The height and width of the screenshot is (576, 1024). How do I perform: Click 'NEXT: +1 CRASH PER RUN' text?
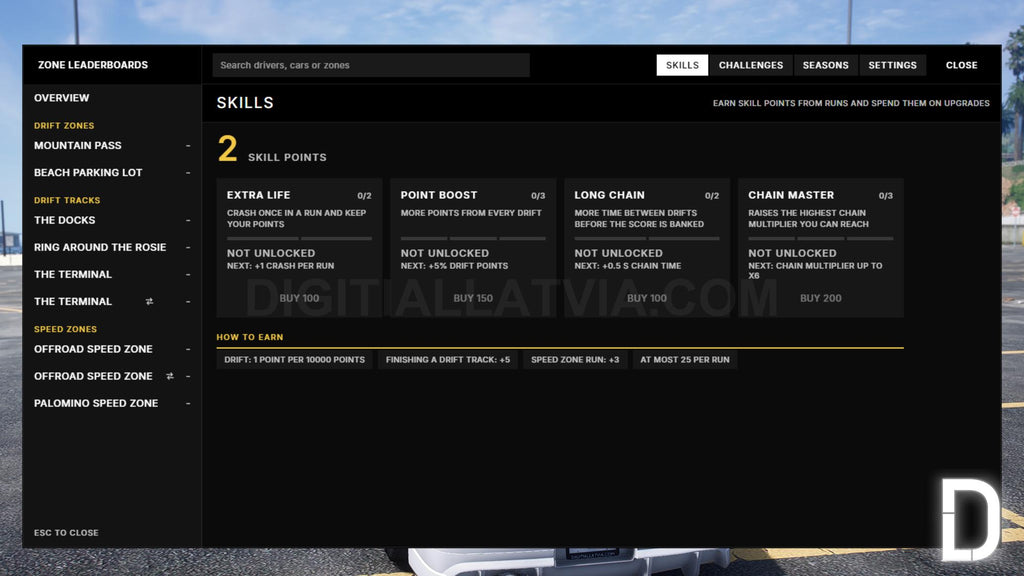point(280,266)
